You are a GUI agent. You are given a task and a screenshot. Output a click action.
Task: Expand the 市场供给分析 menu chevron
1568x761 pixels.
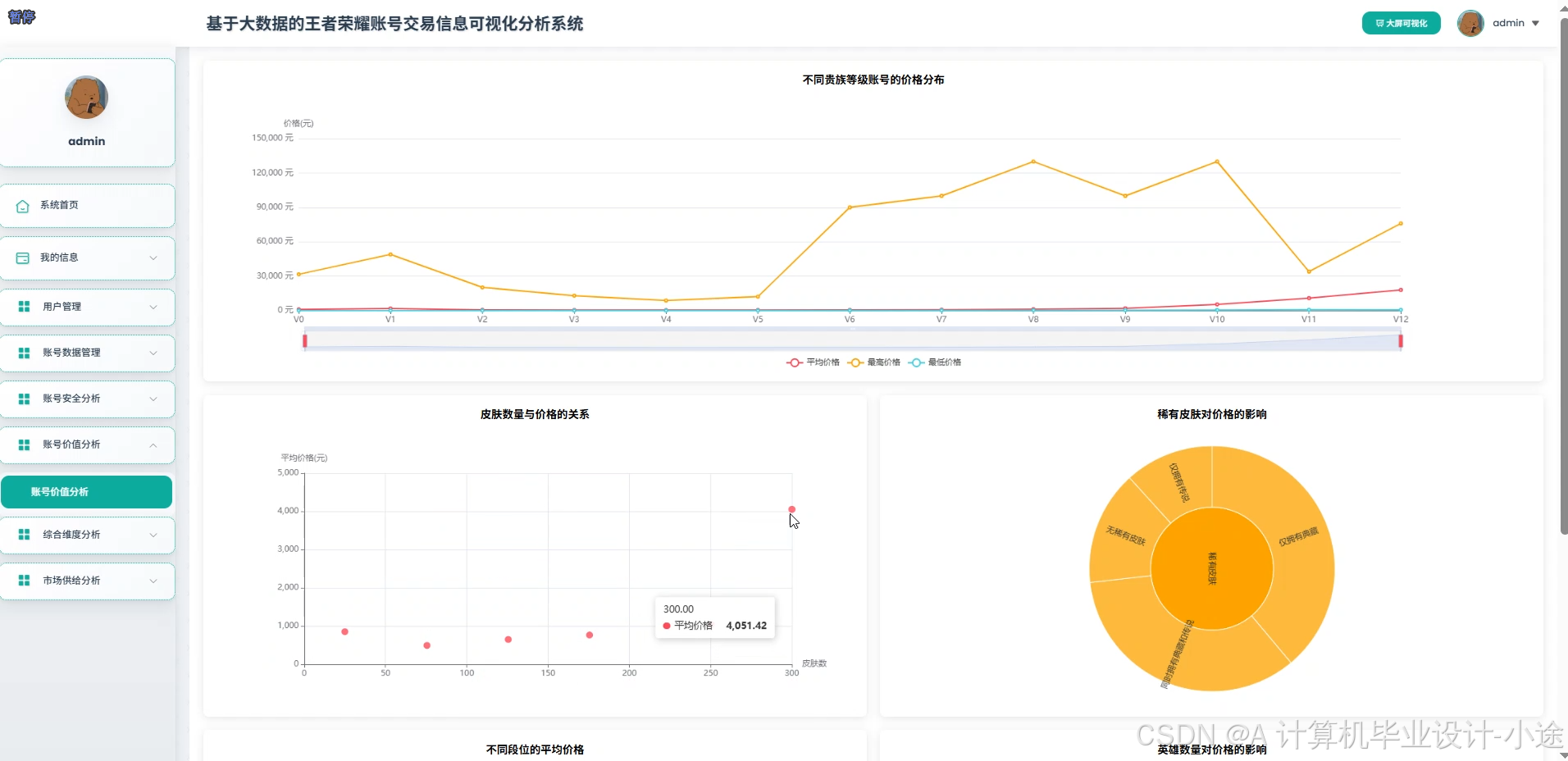(153, 581)
